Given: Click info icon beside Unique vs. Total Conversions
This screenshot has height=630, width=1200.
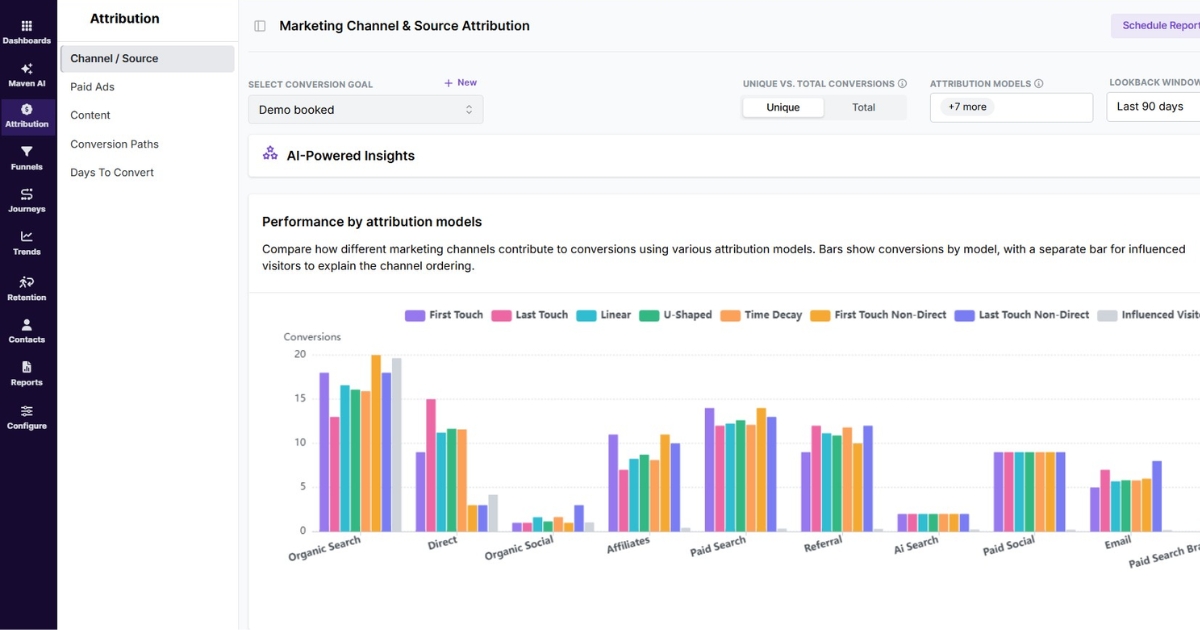Looking at the screenshot, I should pos(902,84).
